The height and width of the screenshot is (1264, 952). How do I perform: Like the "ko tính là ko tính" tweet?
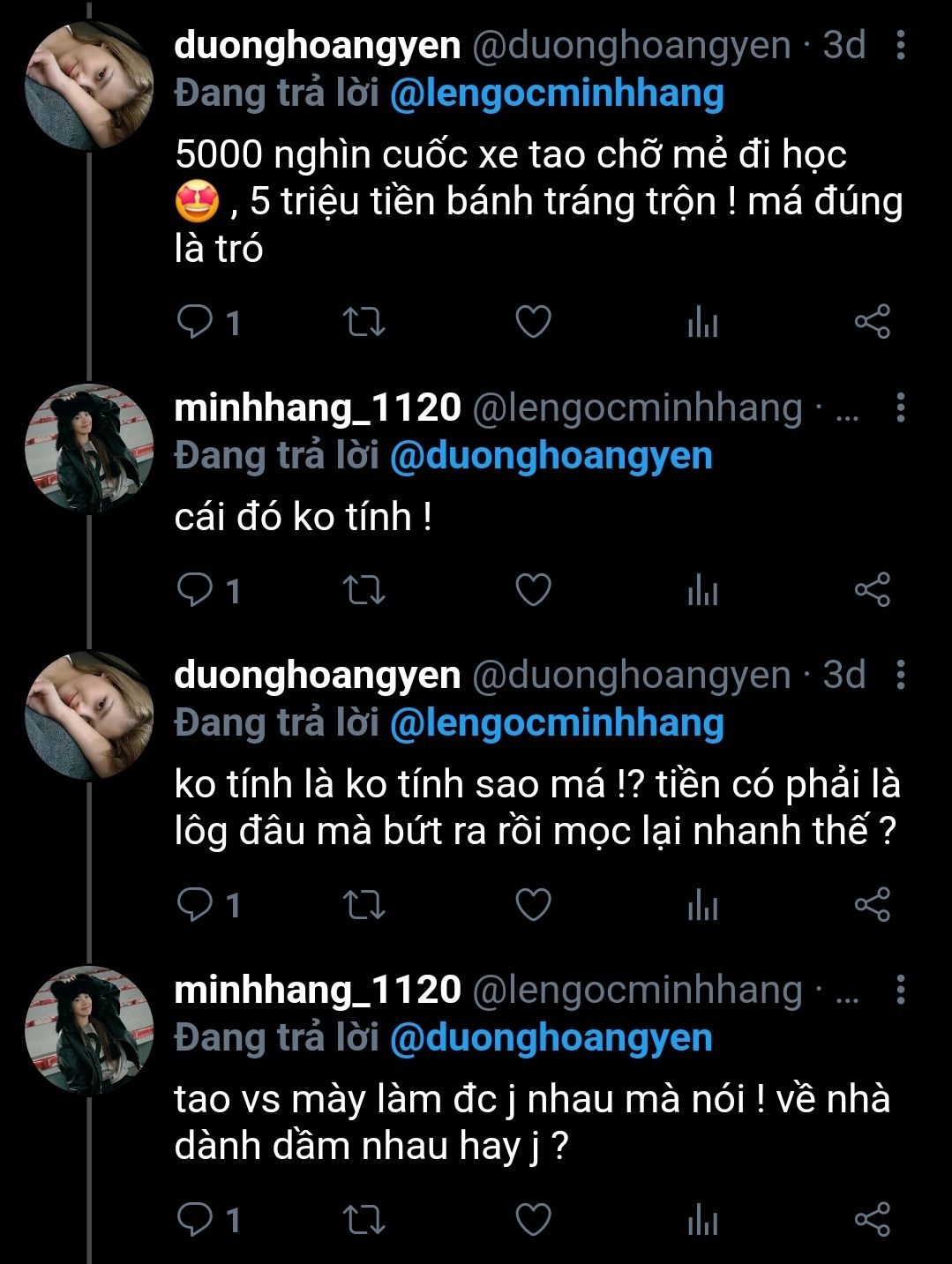533,904
